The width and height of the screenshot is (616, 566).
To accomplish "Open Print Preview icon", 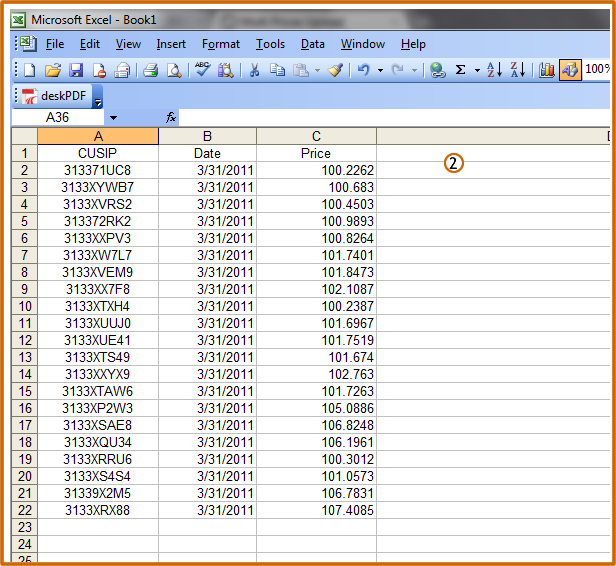I will pyautogui.click(x=174, y=70).
